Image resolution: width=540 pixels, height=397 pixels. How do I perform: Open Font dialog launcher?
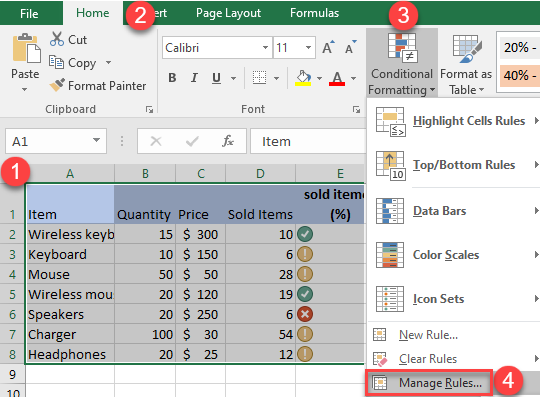click(356, 109)
